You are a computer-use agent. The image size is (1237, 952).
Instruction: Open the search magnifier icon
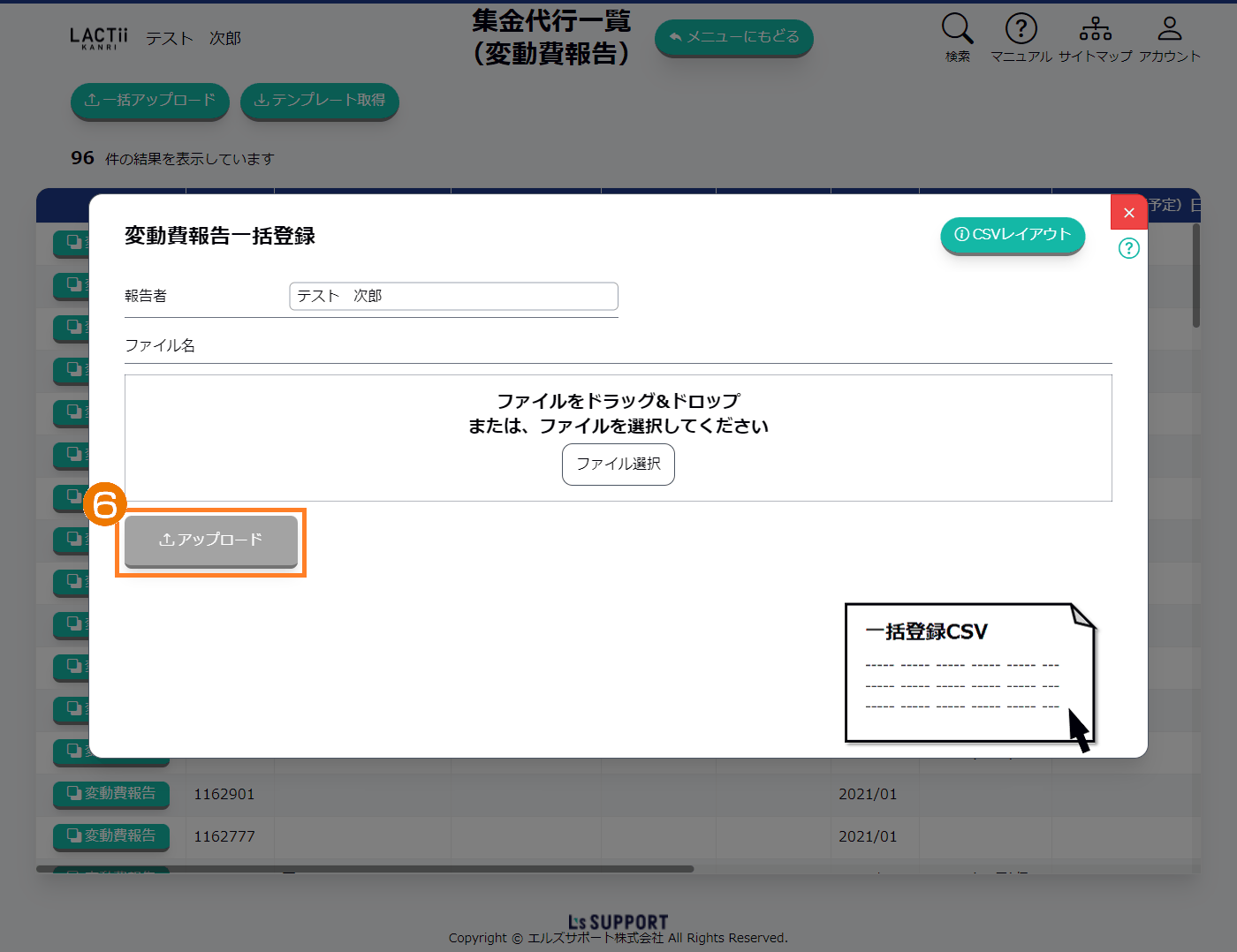[957, 30]
